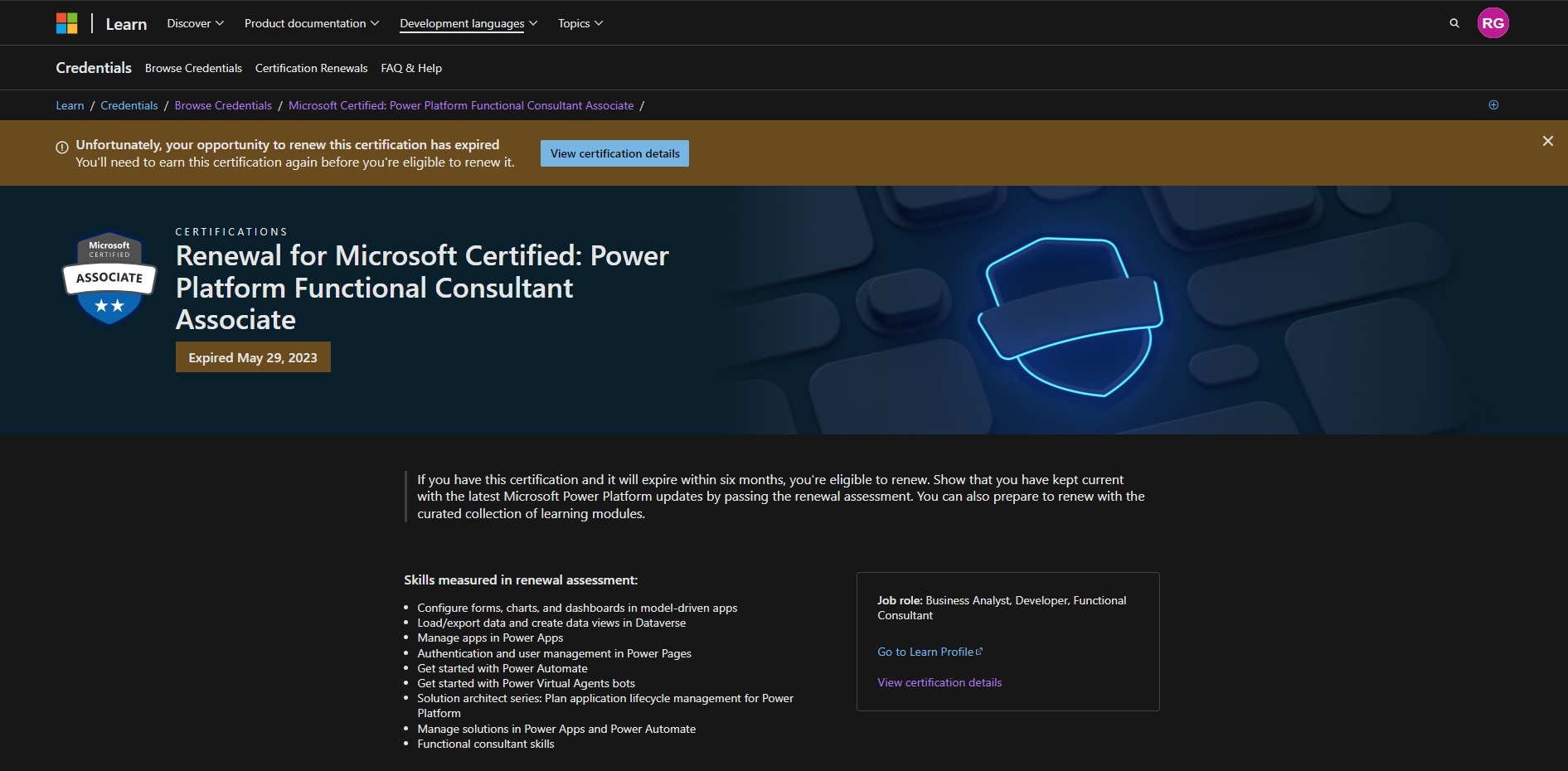Open the search magnifier icon
The height and width of the screenshot is (771, 1568).
pyautogui.click(x=1454, y=23)
